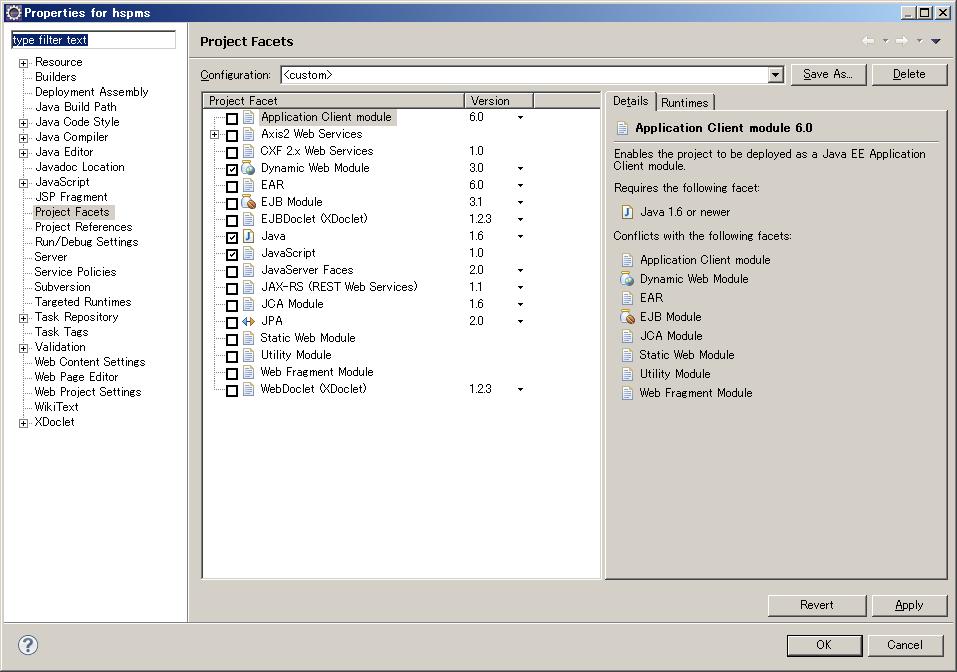The width and height of the screenshot is (957, 672).
Task: Select the Details tab
Action: click(630, 101)
